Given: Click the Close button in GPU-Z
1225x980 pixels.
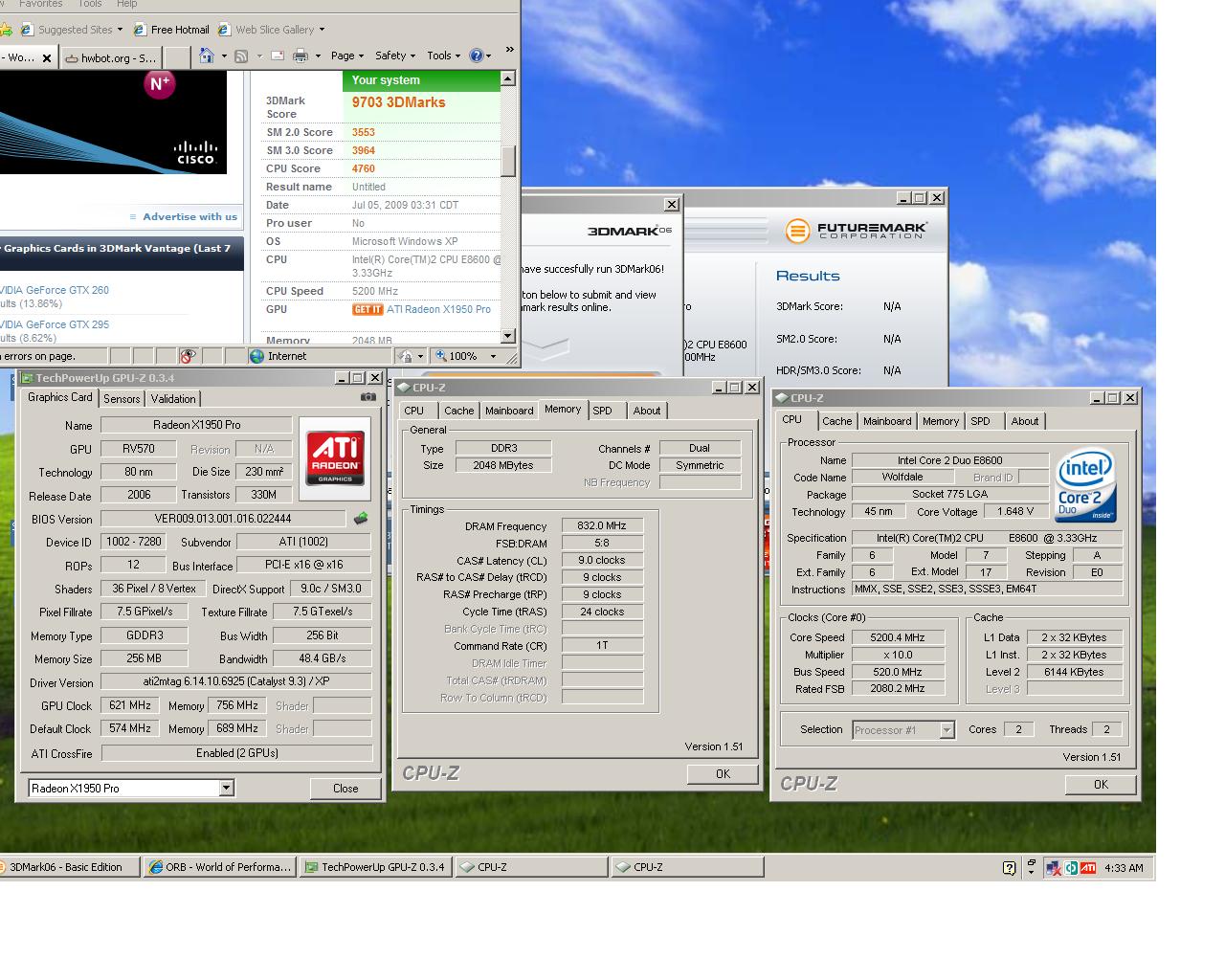Looking at the screenshot, I should click(345, 788).
